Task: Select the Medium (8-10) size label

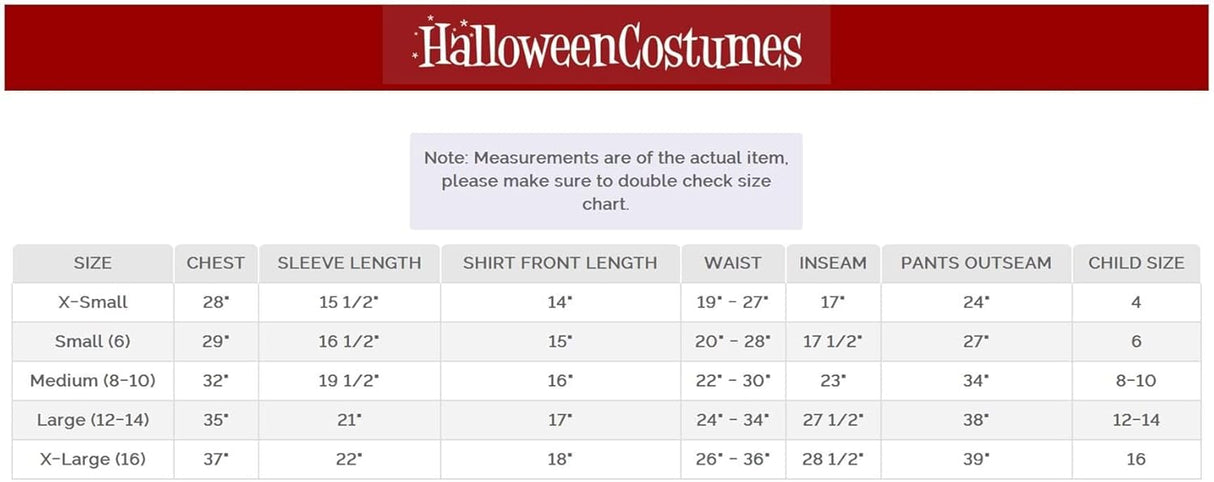Action: tap(93, 381)
